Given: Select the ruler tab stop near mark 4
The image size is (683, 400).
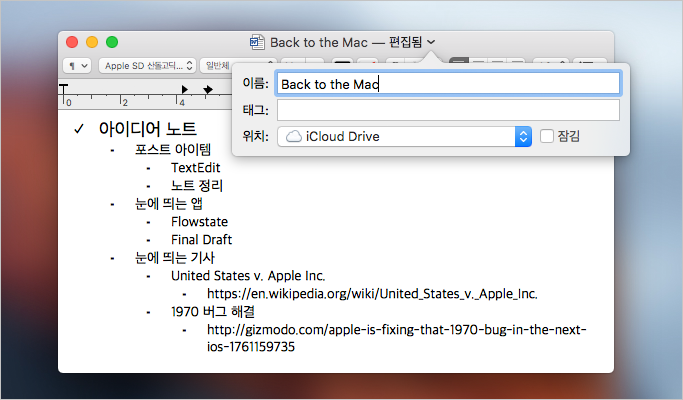Looking at the screenshot, I should click(x=185, y=89).
